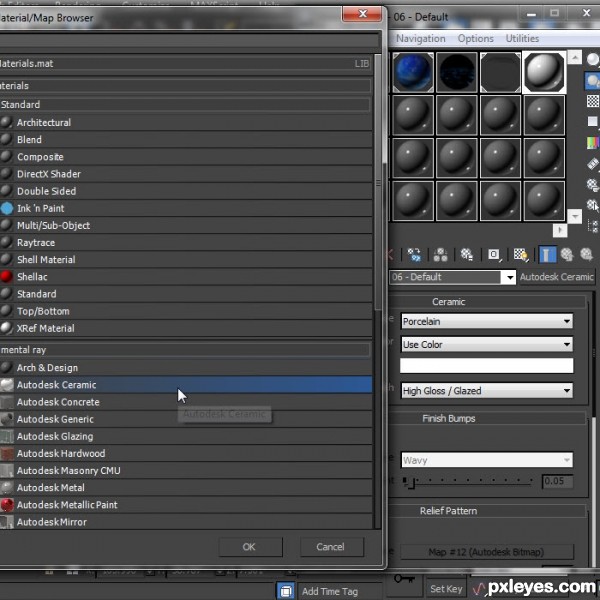The width and height of the screenshot is (600, 600).
Task: Click the sample slots scroll right arrow
Action: 560,230
